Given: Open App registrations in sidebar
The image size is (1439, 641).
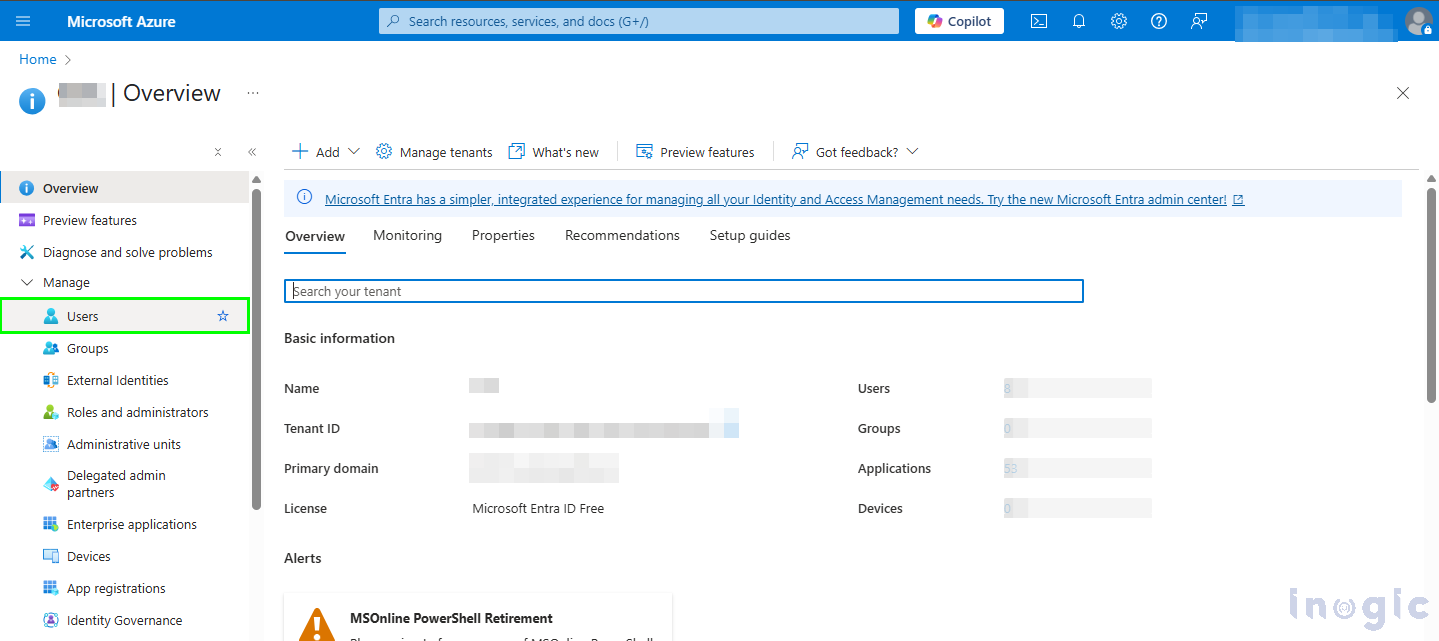Looking at the screenshot, I should point(116,589).
